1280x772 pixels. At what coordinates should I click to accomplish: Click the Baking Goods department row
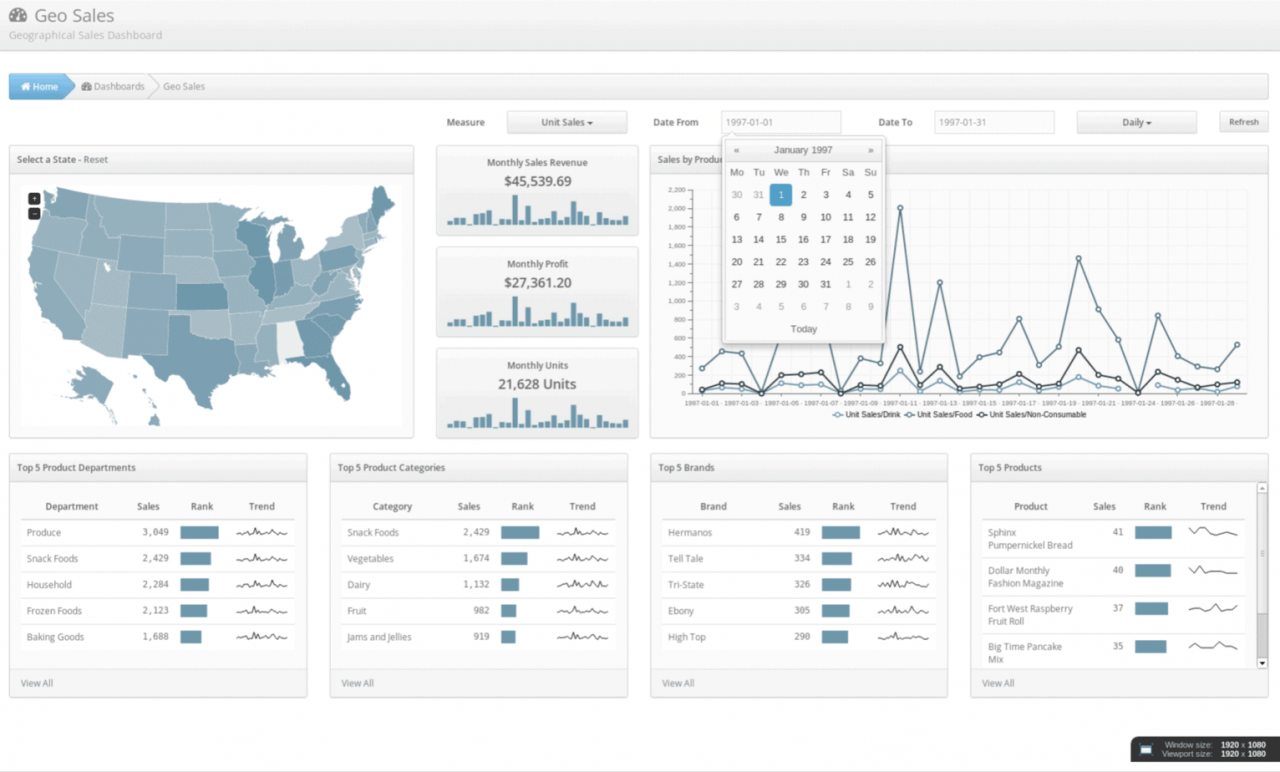coord(157,637)
